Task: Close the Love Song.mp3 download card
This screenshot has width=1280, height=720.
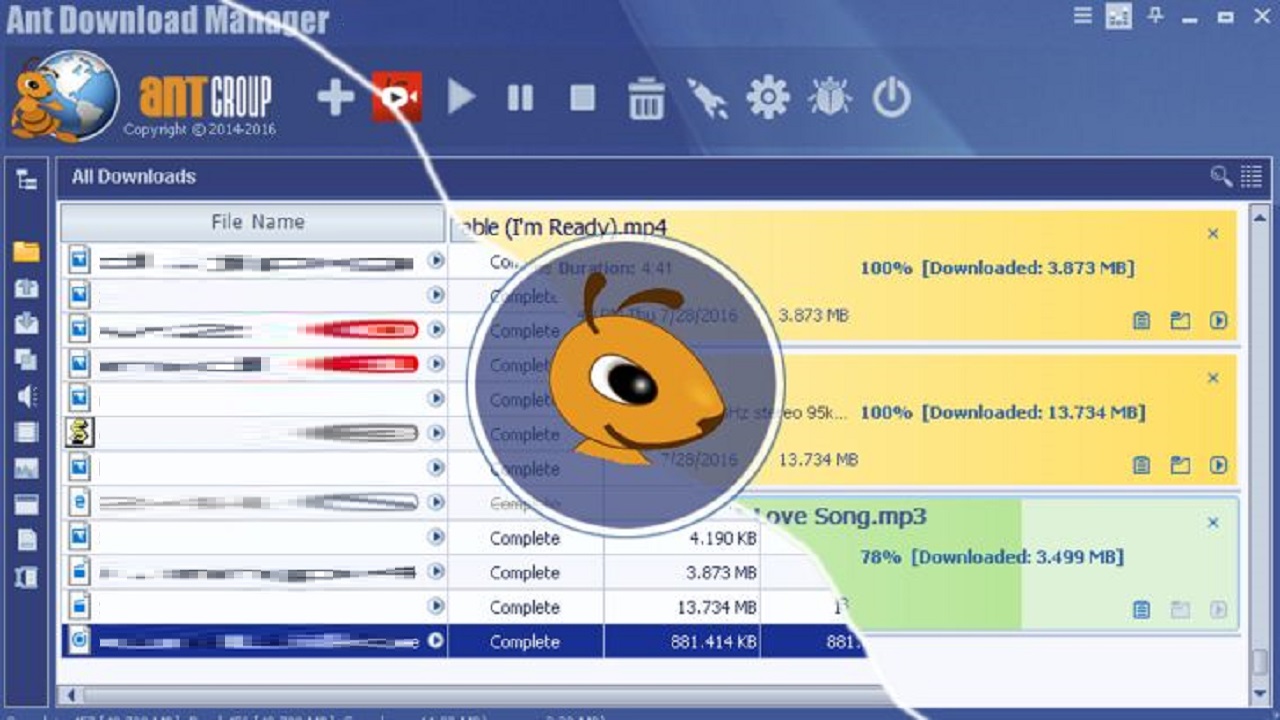Action: coord(1213,523)
